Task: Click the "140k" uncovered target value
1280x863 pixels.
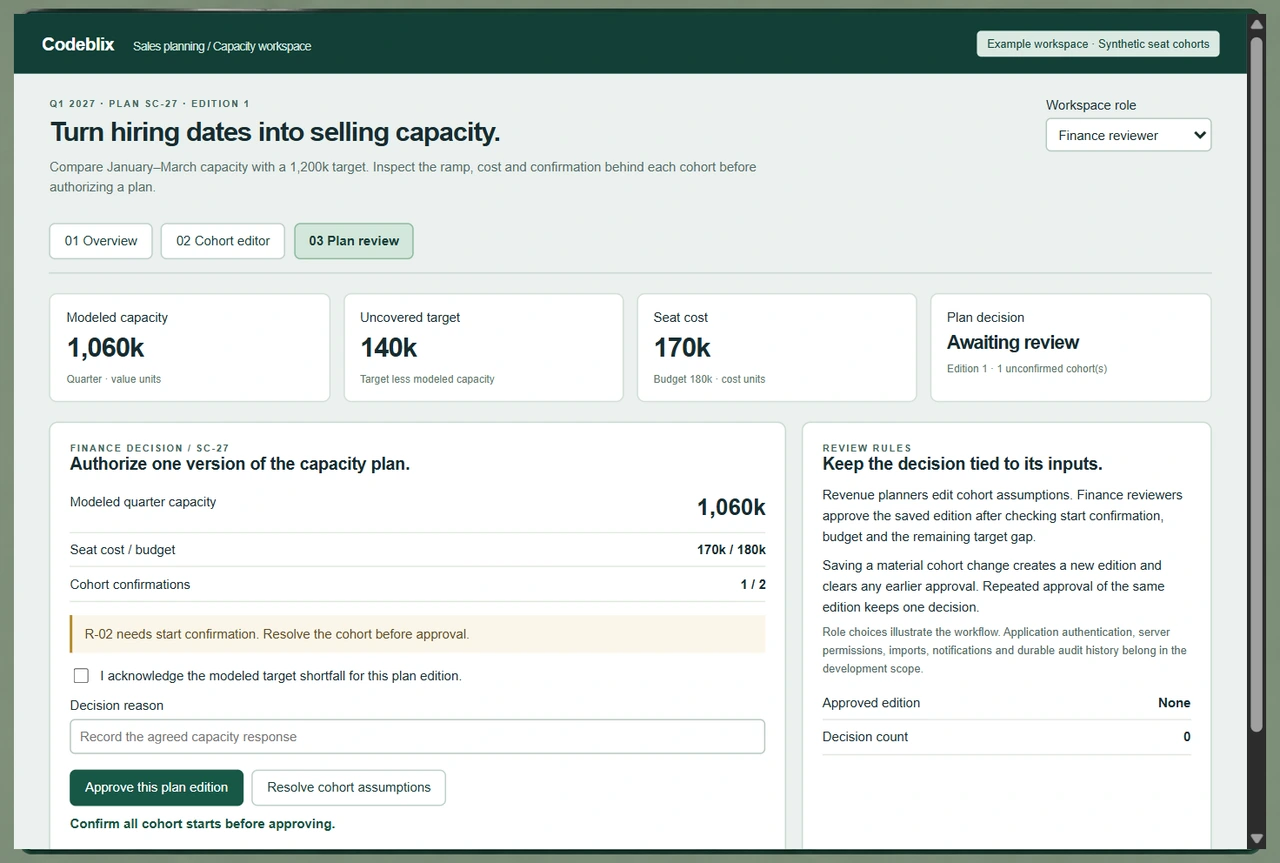Action: pyautogui.click(x=389, y=348)
